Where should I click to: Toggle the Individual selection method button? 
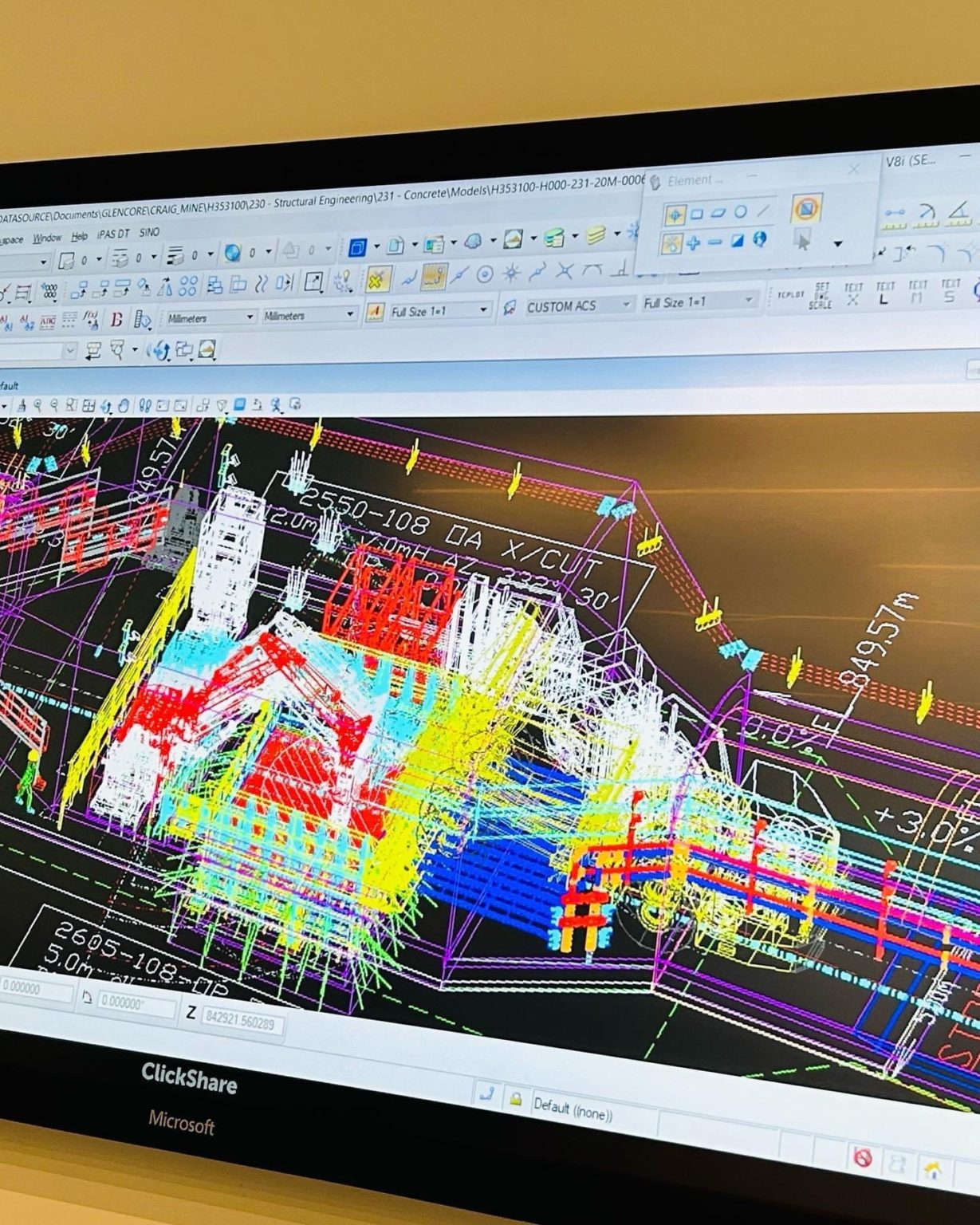tap(674, 214)
